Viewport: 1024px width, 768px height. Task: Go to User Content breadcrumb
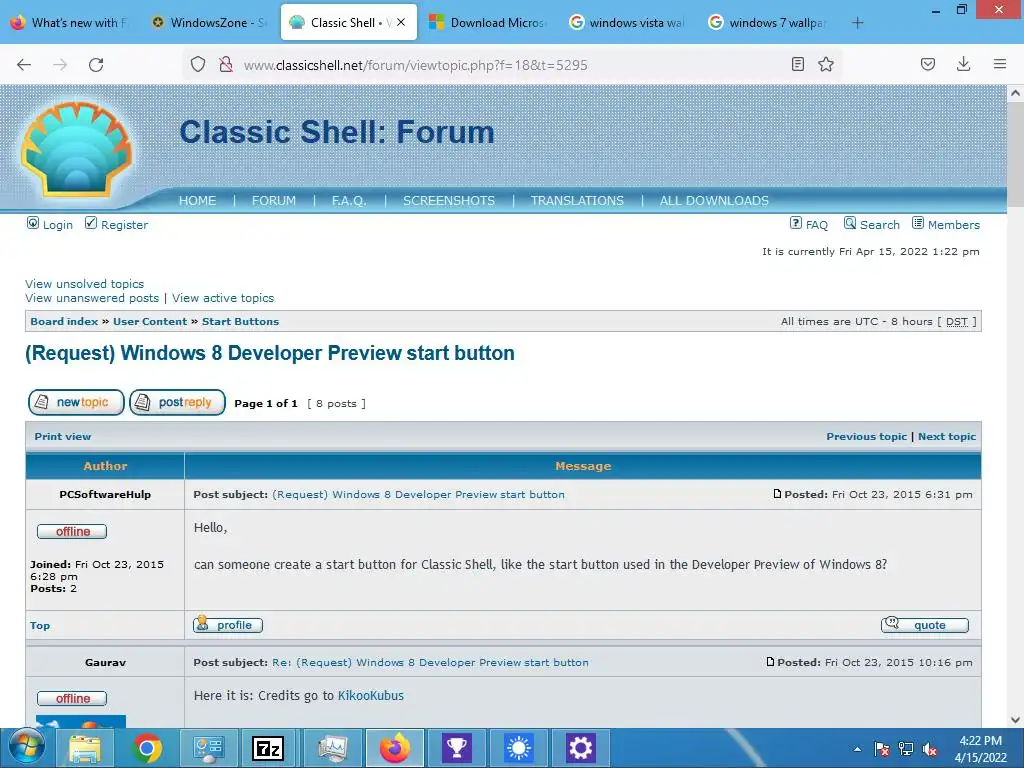click(150, 321)
